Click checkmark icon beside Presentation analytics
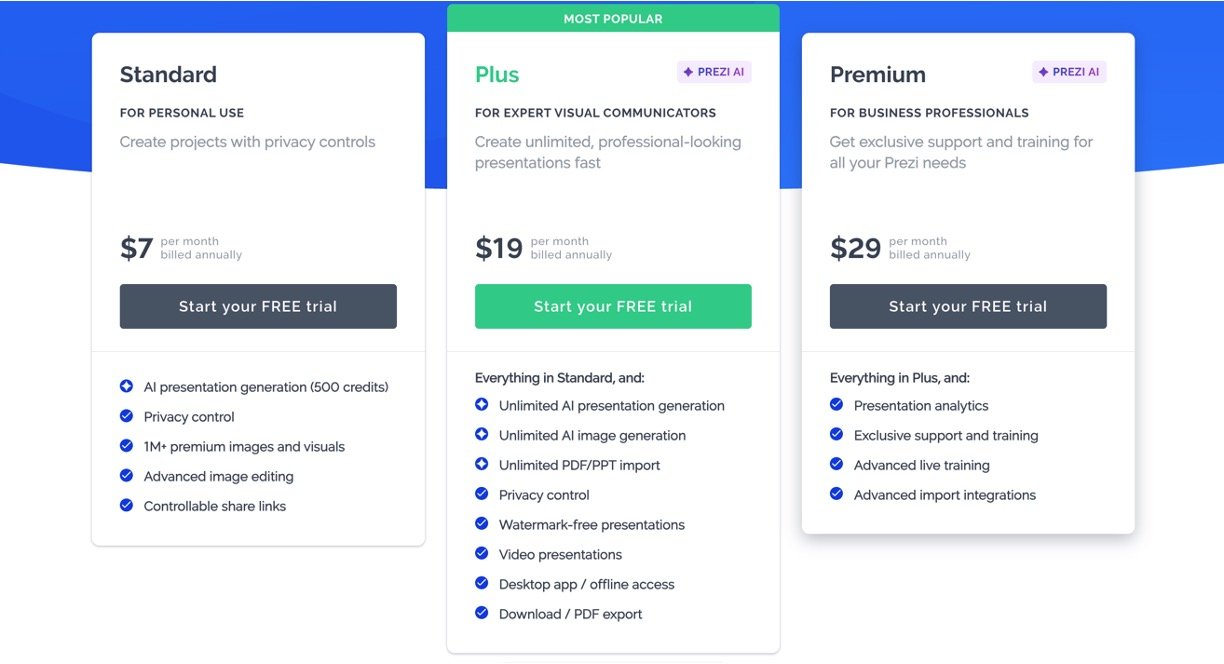 (836, 405)
